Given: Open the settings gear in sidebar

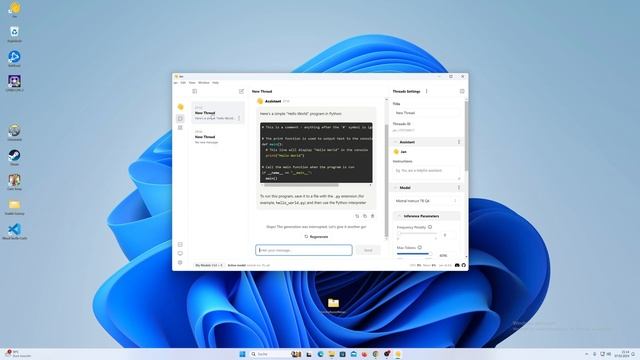Looking at the screenshot, I should (180, 262).
